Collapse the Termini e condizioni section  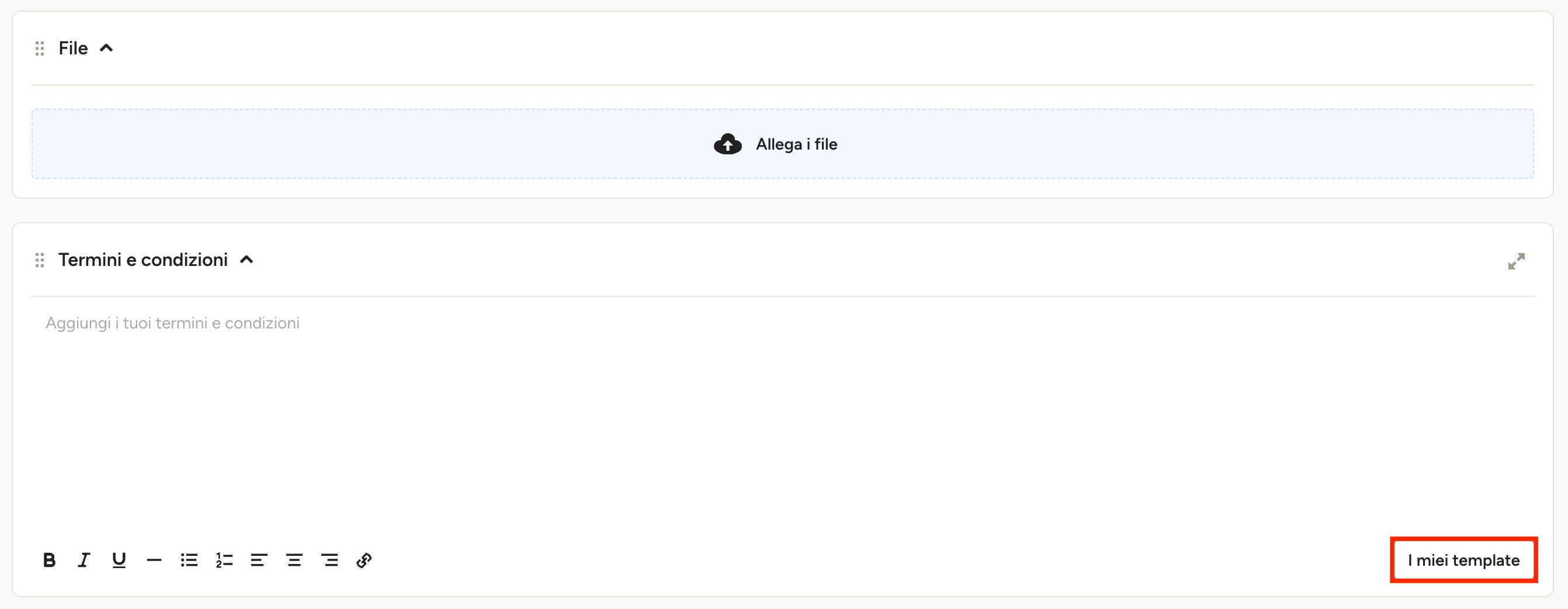[247, 259]
